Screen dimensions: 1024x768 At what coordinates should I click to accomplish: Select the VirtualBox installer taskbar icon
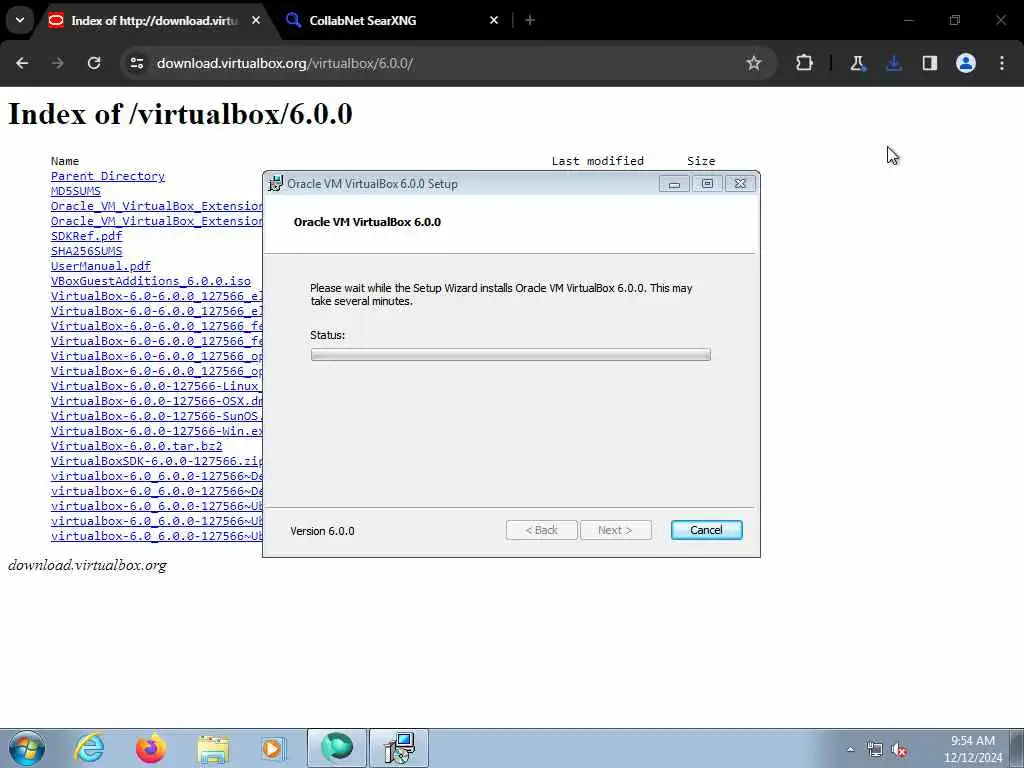click(399, 748)
